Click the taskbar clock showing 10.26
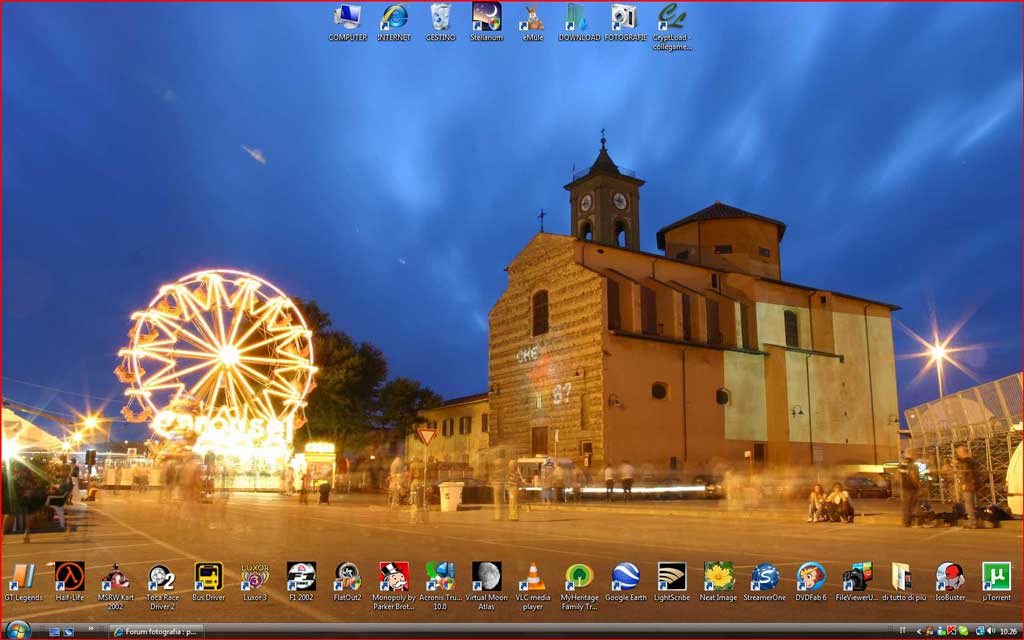This screenshot has height=640, width=1024. click(x=1008, y=632)
